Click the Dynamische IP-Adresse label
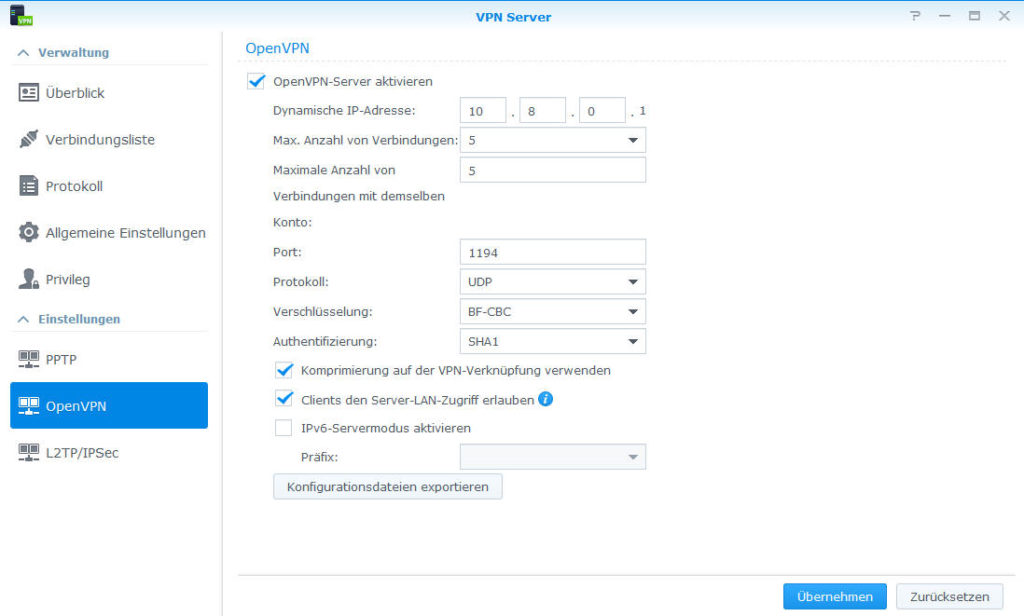 pyautogui.click(x=344, y=110)
